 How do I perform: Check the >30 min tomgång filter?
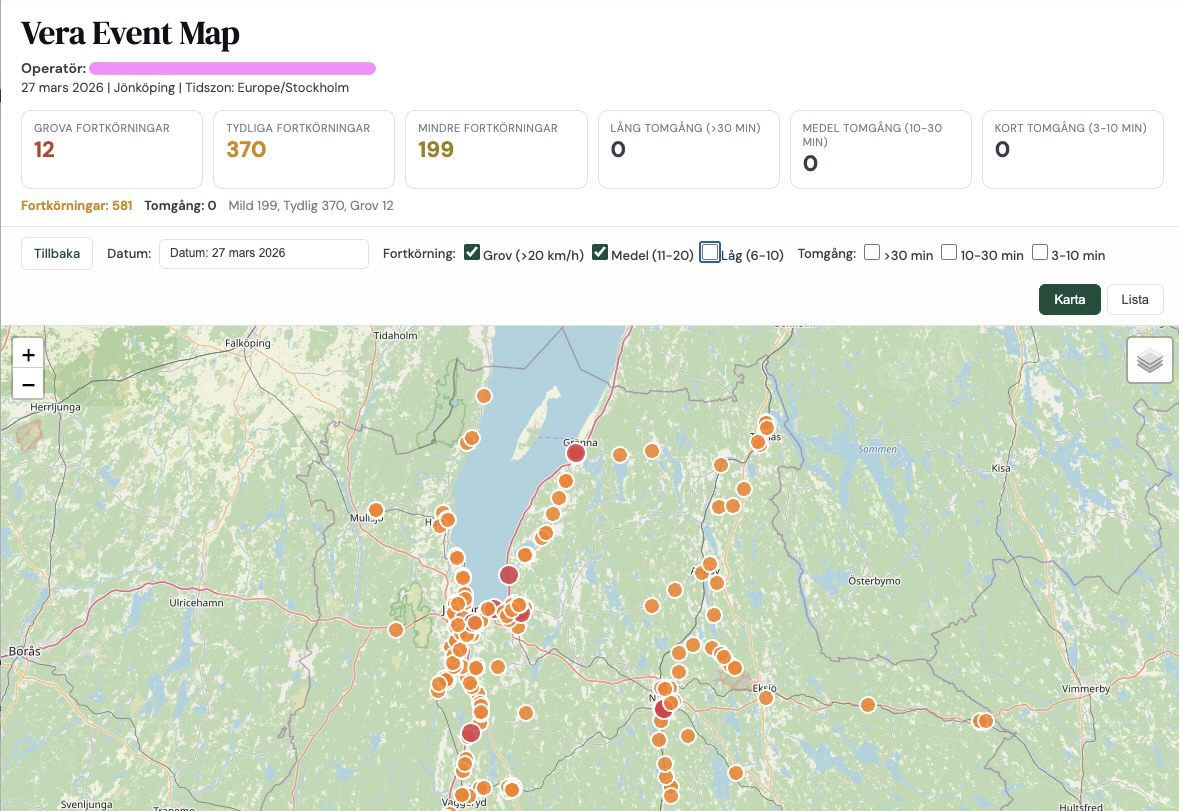[x=871, y=252]
